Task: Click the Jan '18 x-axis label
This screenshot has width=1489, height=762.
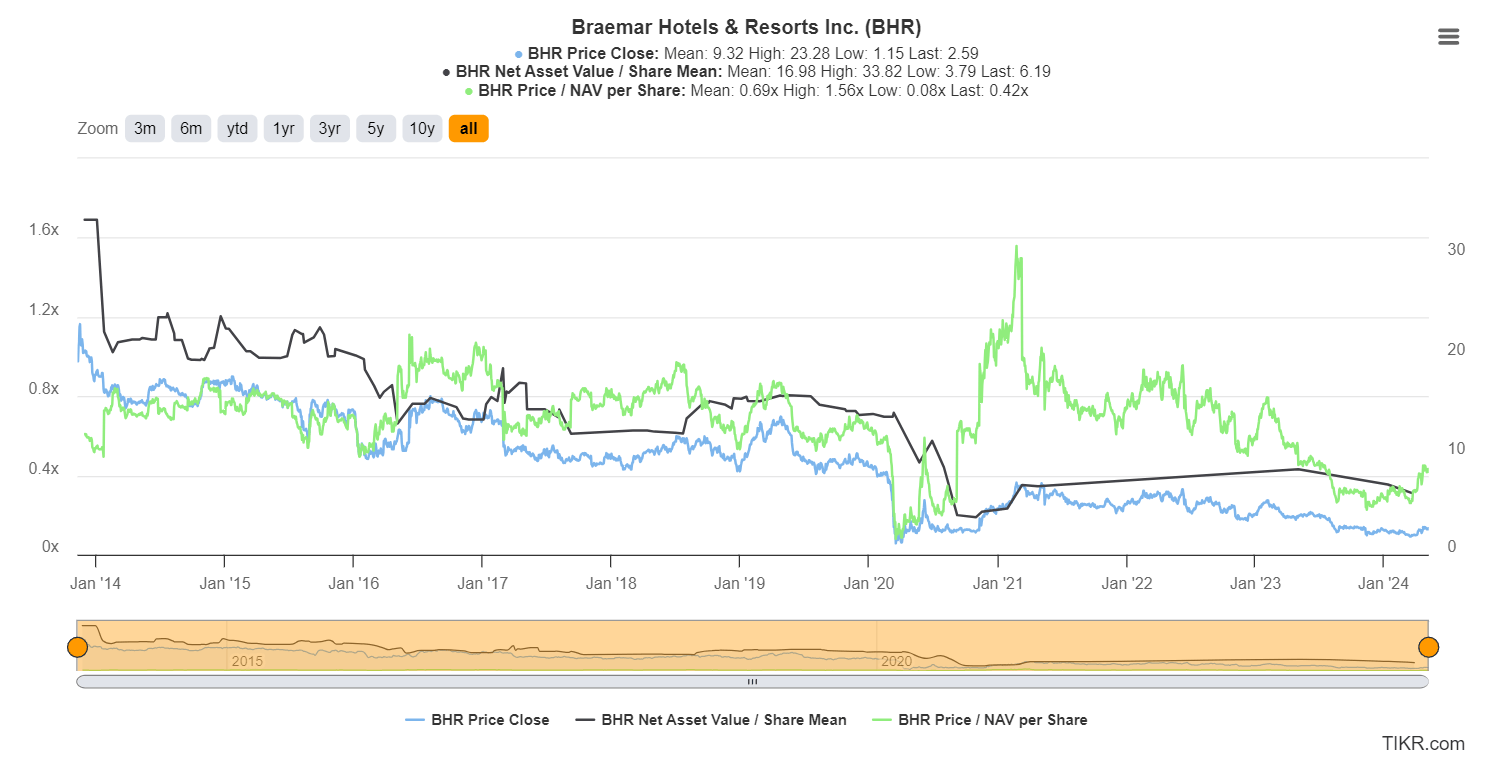Action: [610, 583]
